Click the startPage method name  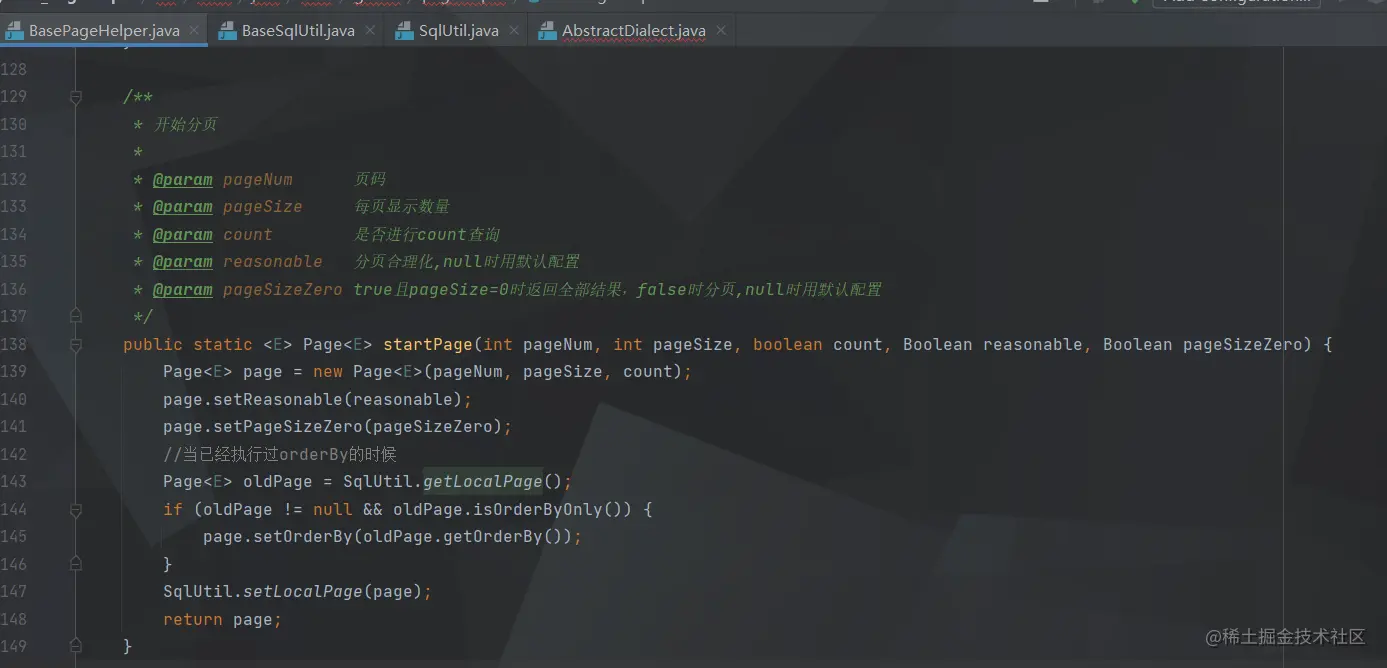coord(428,344)
